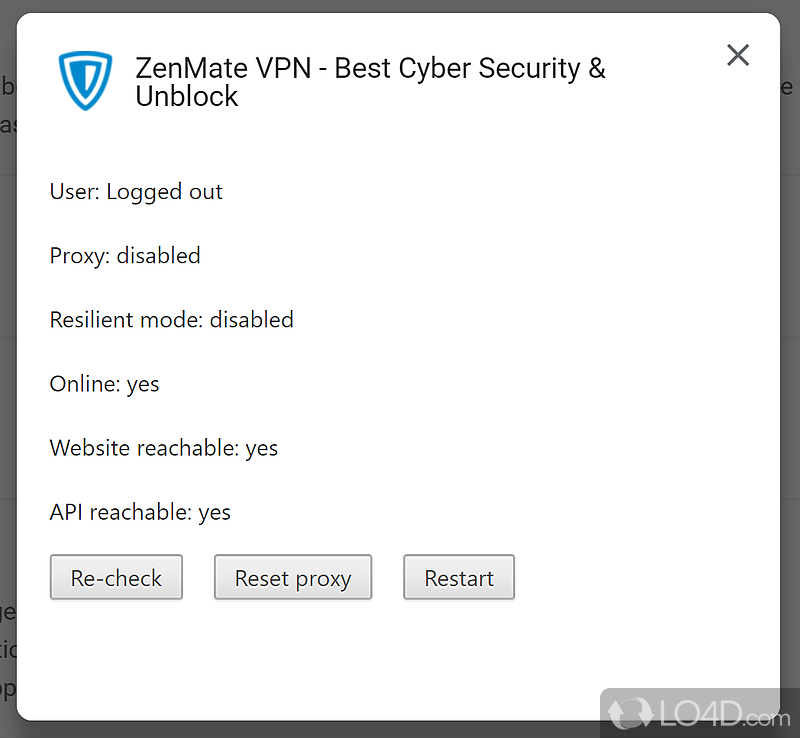Click the disabled value beside Resilient mode
This screenshot has height=738, width=800.
click(251, 320)
